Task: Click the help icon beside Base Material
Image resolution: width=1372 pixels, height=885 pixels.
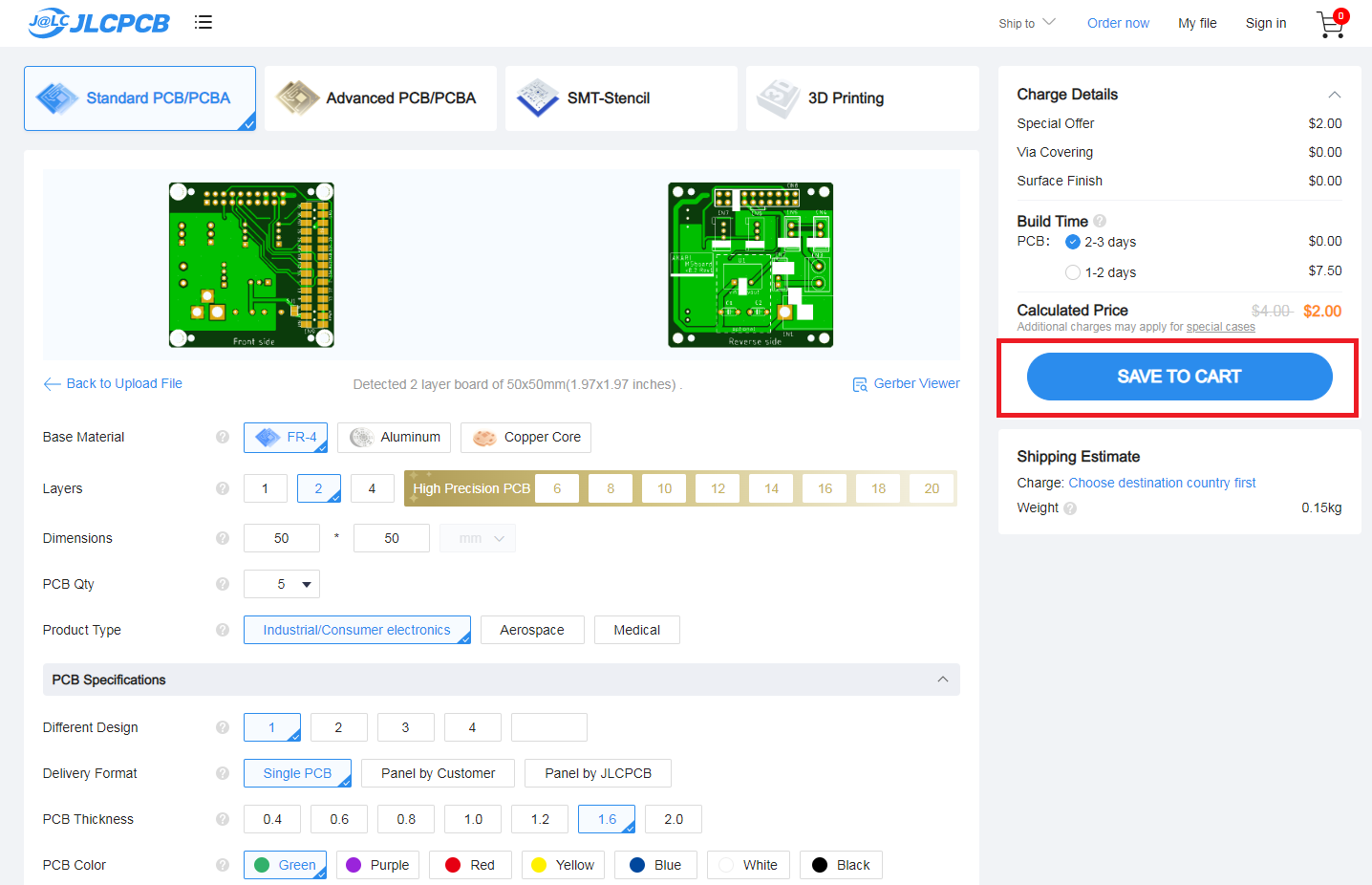Action: tap(223, 437)
